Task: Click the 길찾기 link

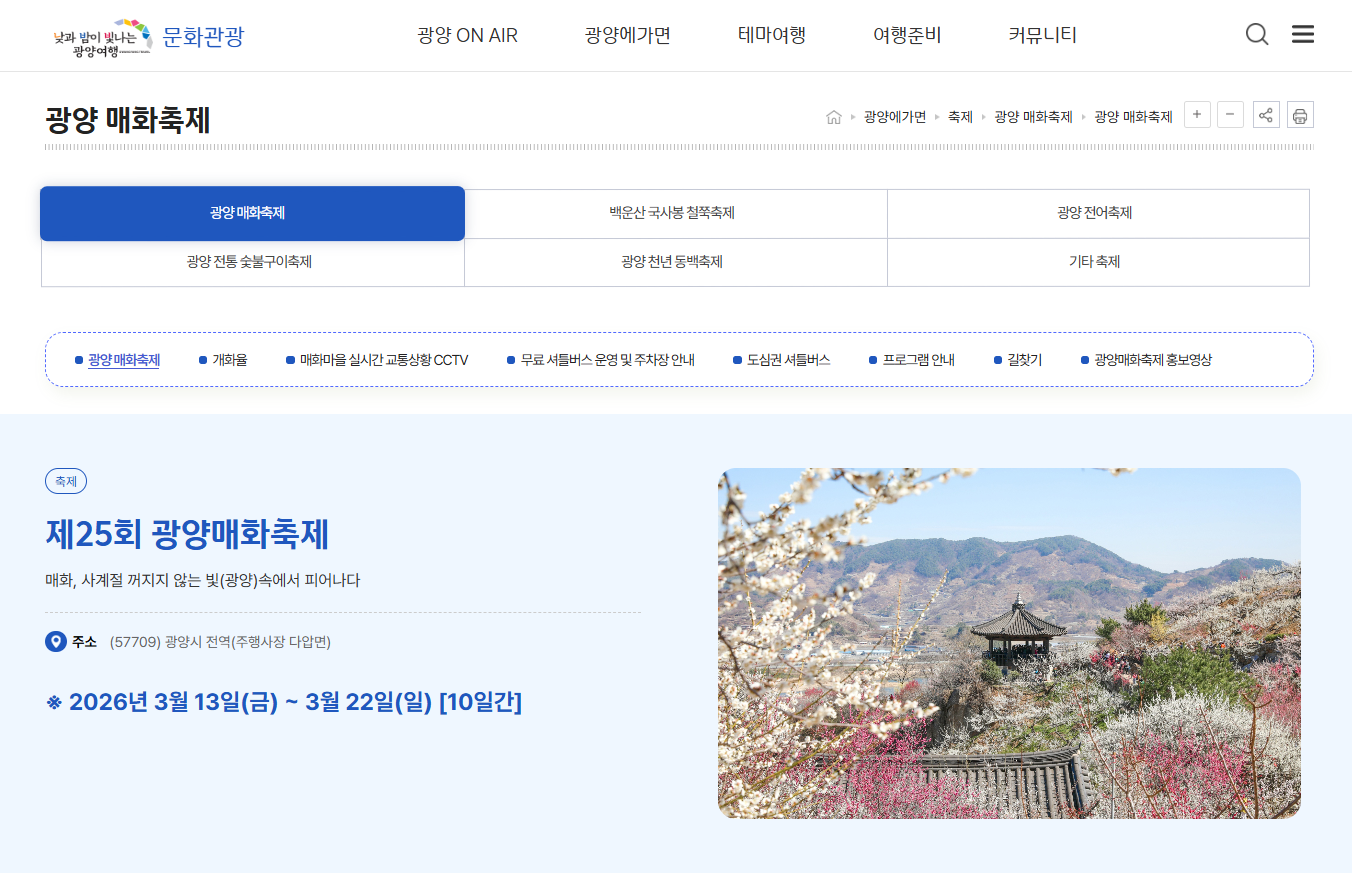Action: 1022,359
